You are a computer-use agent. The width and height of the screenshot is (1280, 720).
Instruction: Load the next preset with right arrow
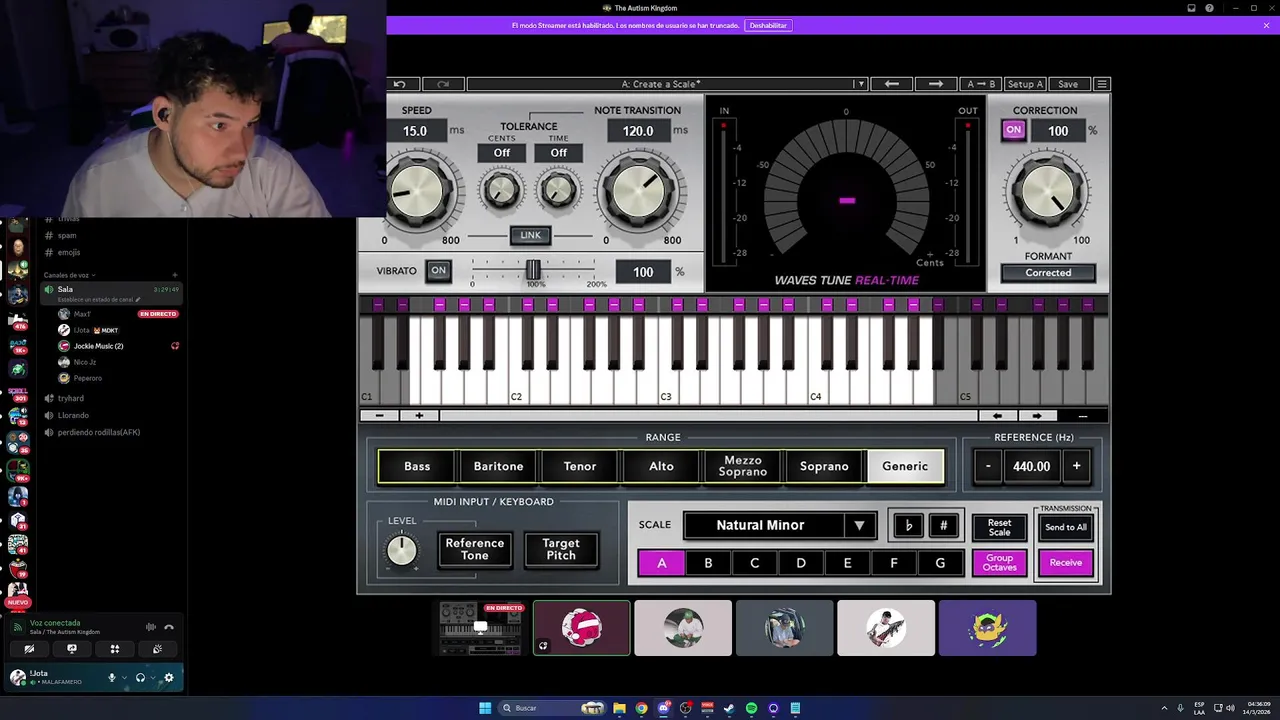point(936,84)
